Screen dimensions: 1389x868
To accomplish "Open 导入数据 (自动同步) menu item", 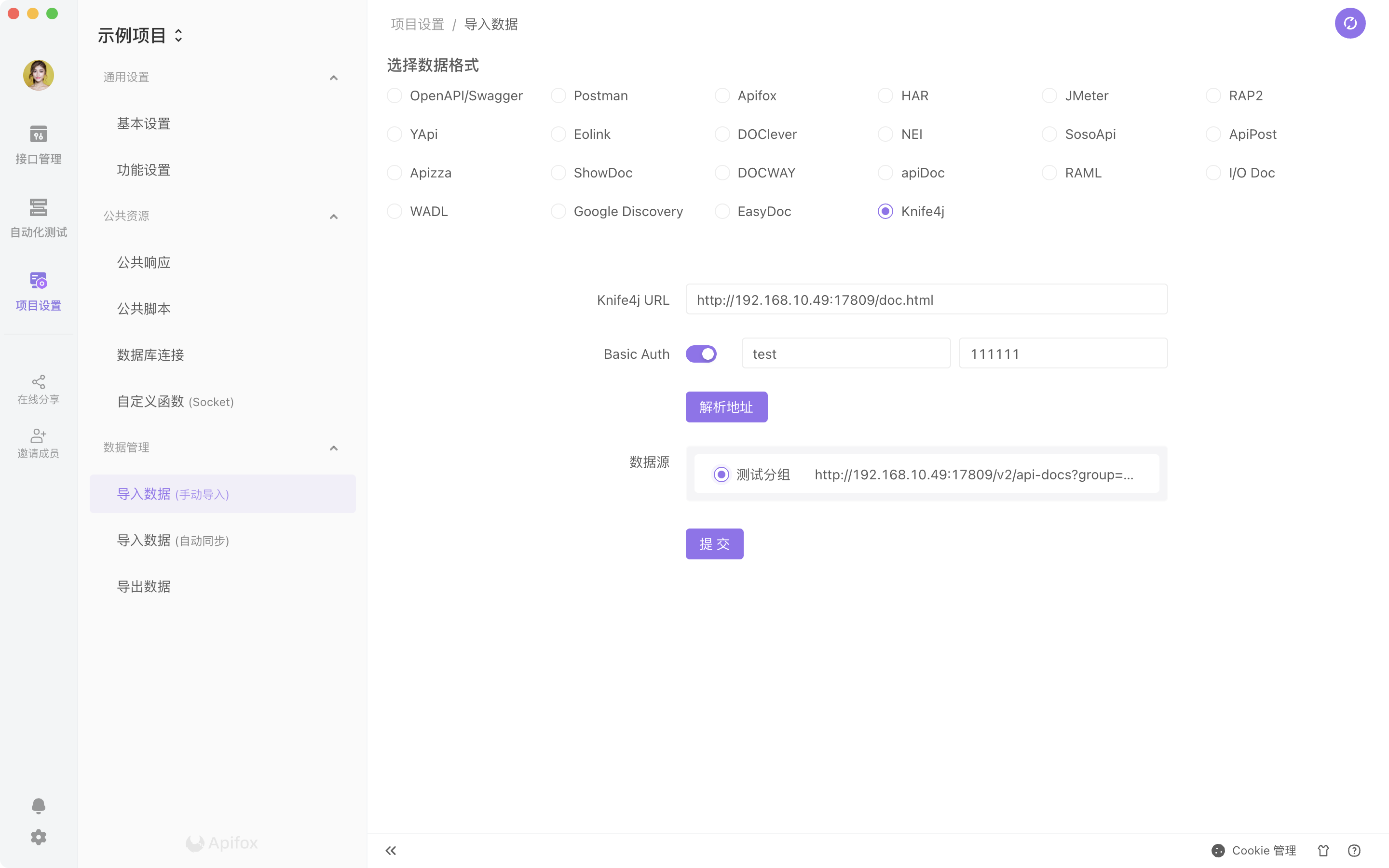I will pyautogui.click(x=173, y=540).
